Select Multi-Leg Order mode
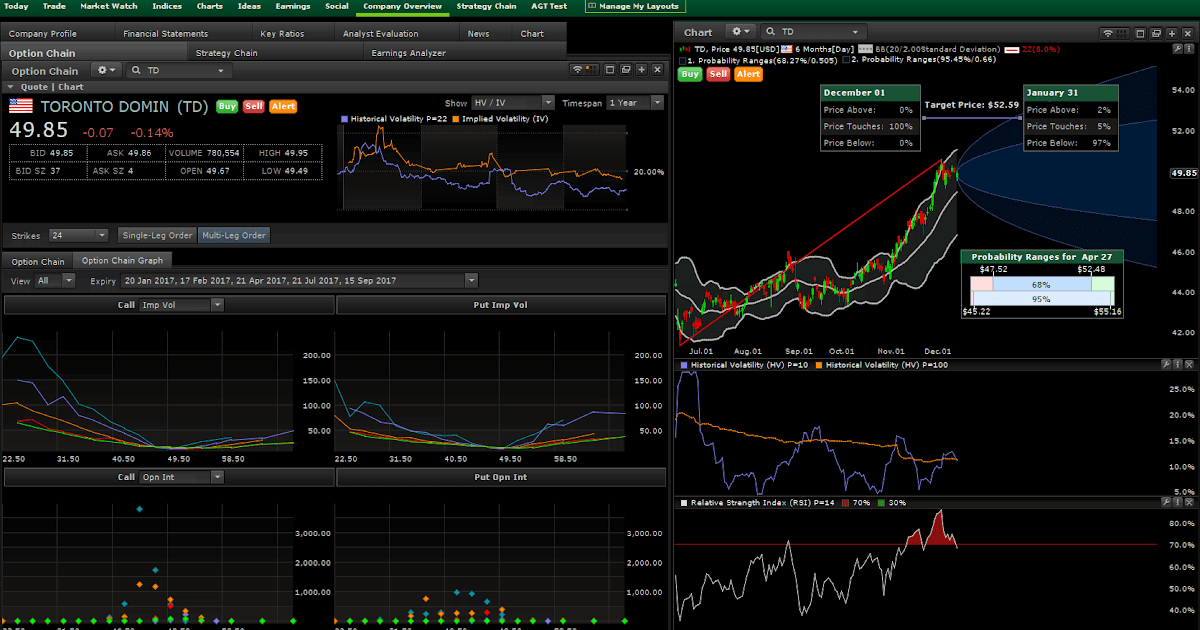Viewport: 1200px width, 630px height. [234, 236]
